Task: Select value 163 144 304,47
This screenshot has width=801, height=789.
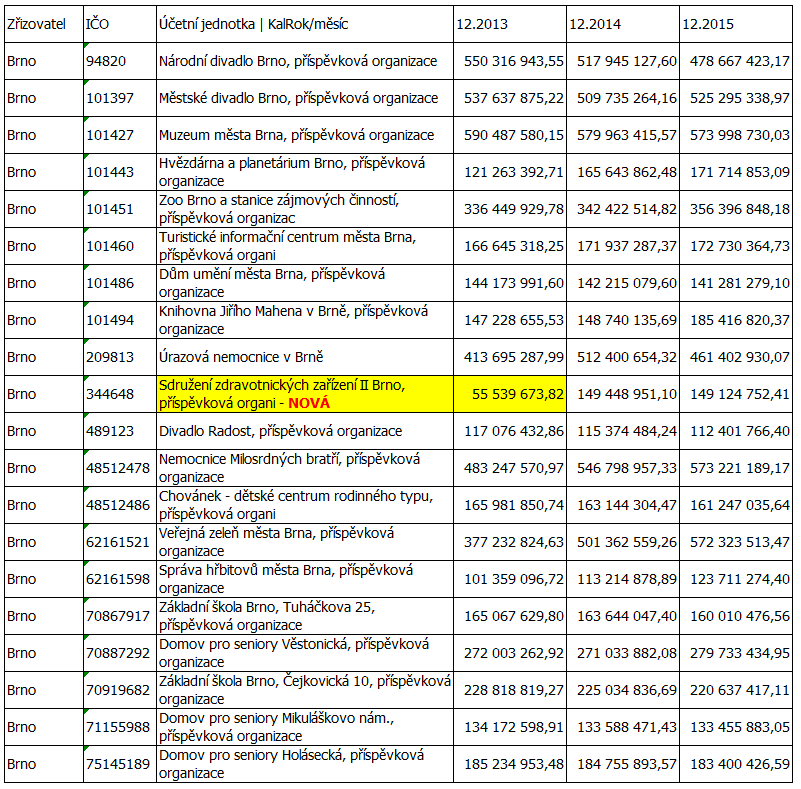Action: (x=623, y=505)
